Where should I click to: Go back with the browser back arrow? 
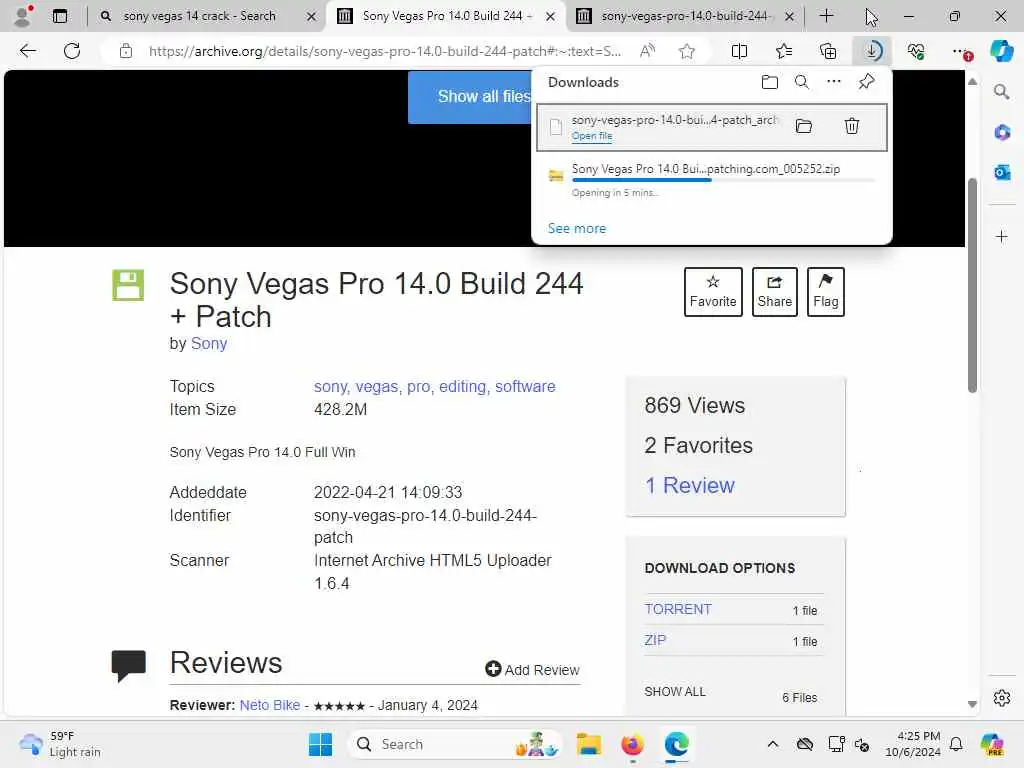(27, 51)
